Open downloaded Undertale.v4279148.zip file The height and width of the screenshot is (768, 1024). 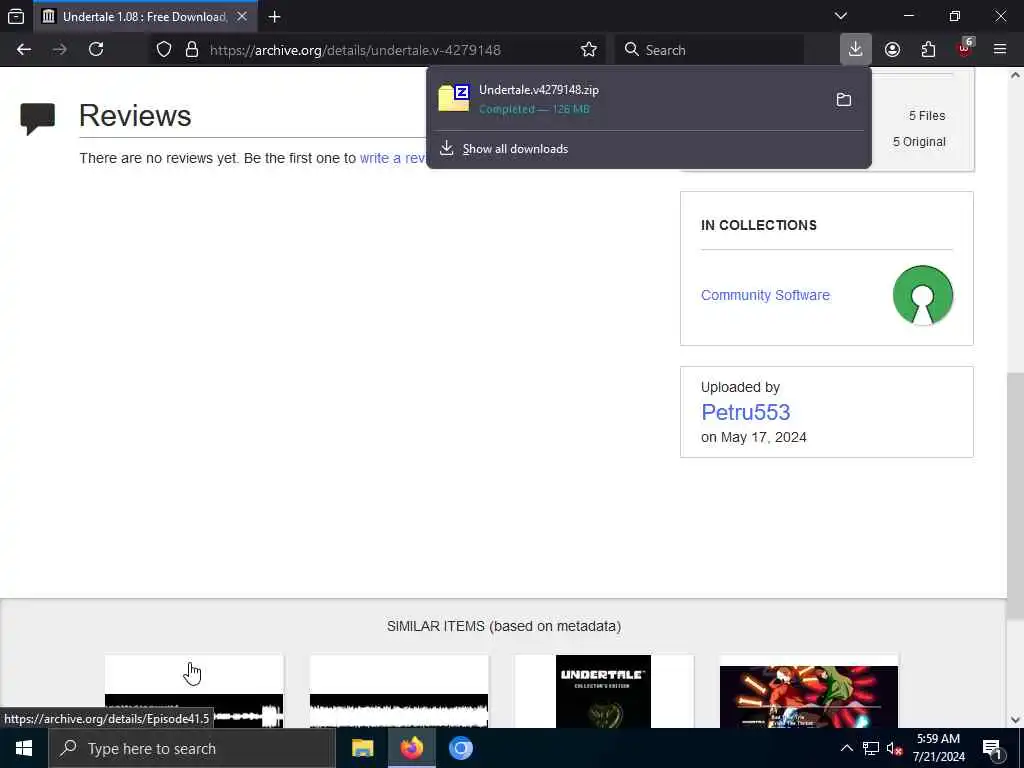pos(627,99)
